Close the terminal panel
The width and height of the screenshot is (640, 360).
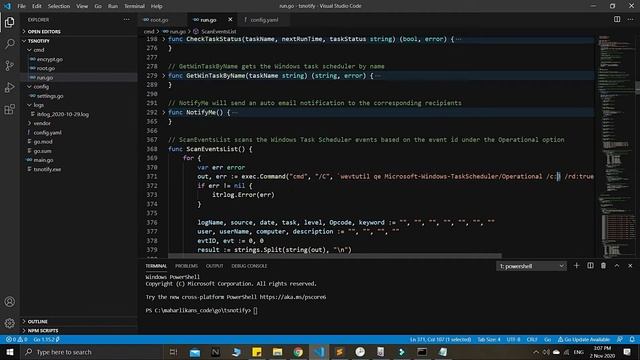pos(630,266)
